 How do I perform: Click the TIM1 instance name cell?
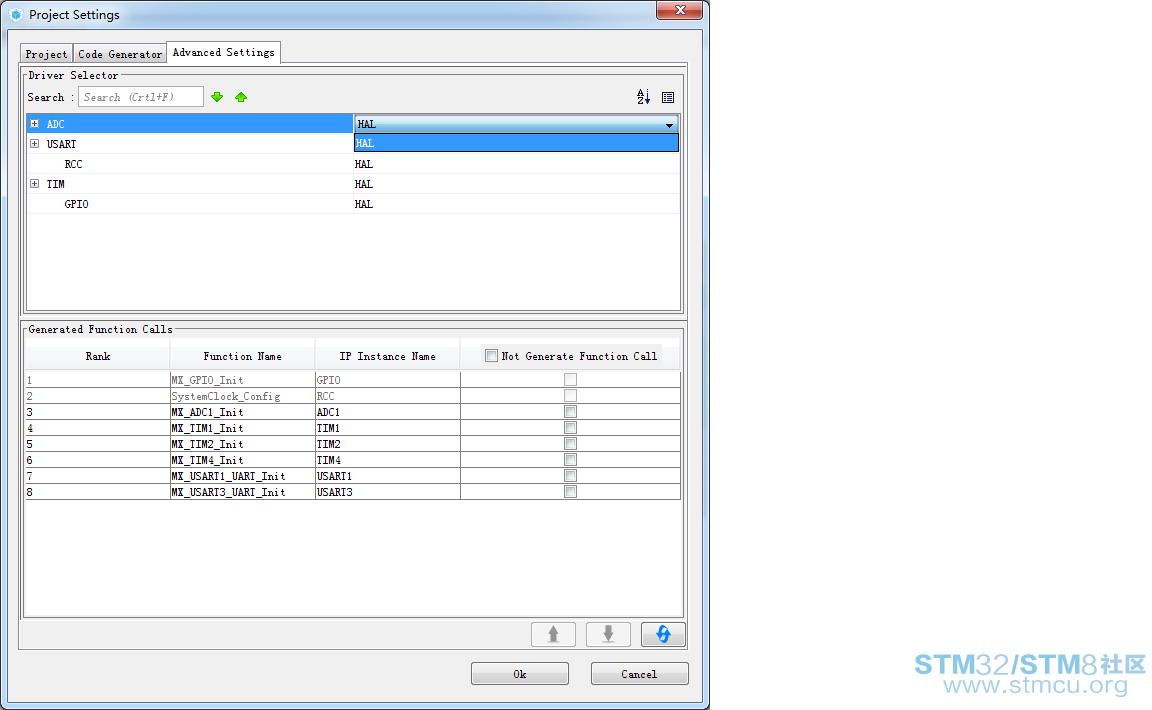tap(387, 428)
